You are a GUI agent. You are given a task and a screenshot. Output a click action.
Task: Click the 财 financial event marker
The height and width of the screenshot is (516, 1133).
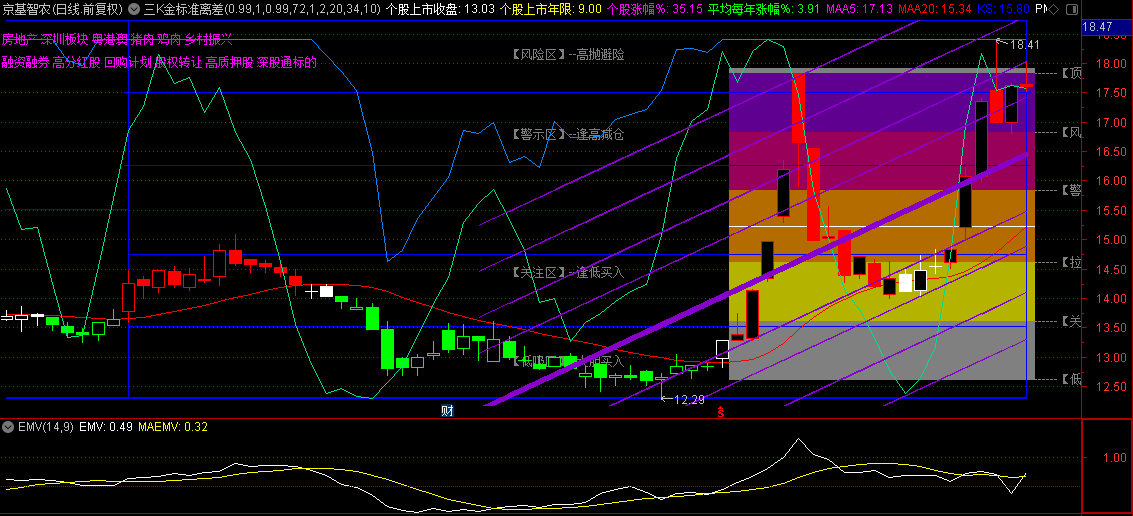click(447, 411)
